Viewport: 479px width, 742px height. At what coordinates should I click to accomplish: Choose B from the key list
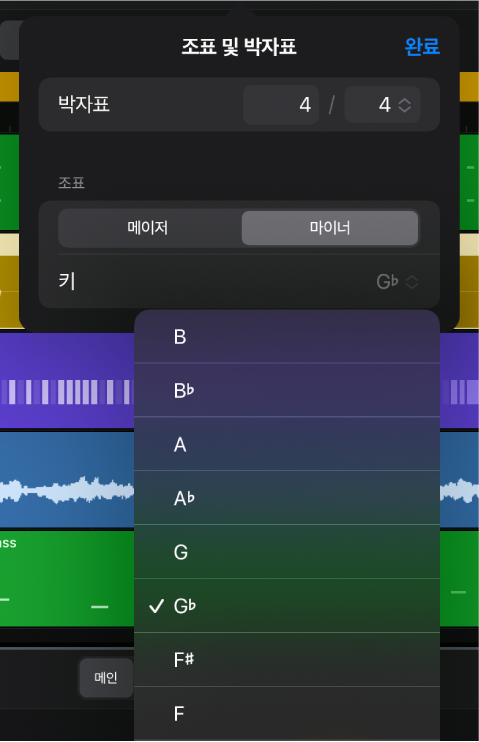pyautogui.click(x=287, y=336)
